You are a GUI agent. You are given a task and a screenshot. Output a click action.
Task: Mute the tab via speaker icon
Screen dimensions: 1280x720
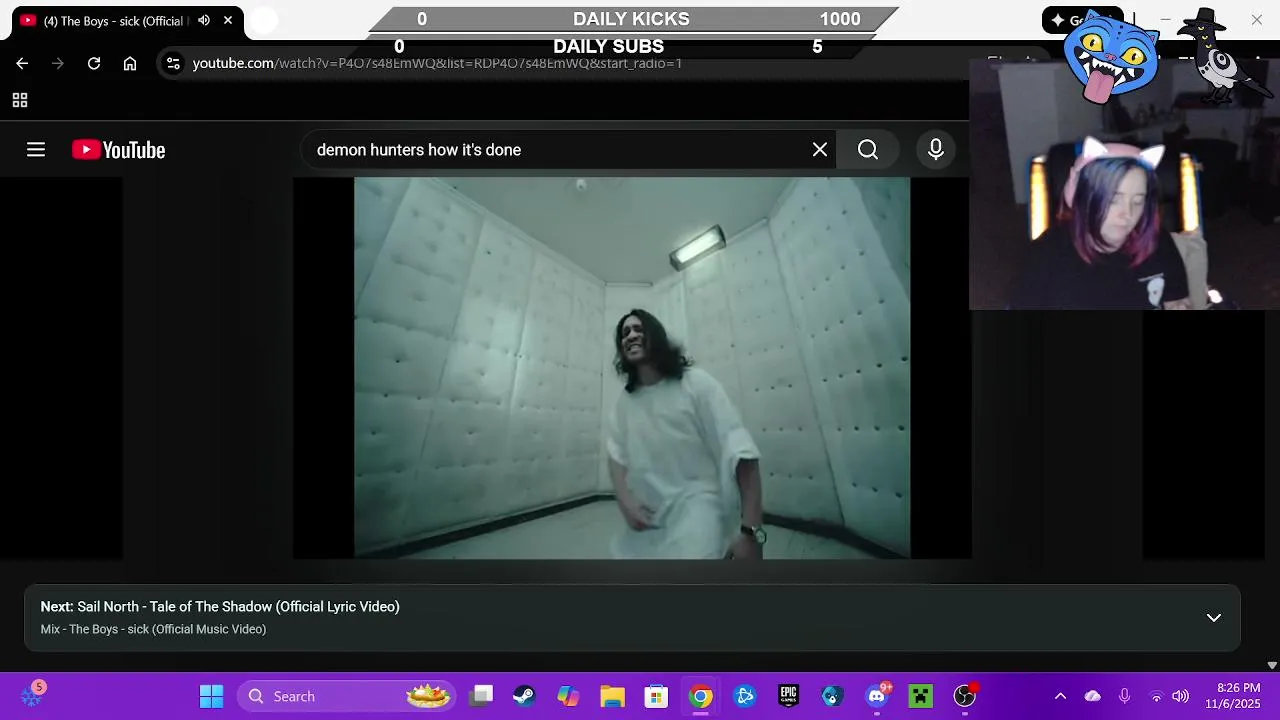pyautogui.click(x=204, y=20)
